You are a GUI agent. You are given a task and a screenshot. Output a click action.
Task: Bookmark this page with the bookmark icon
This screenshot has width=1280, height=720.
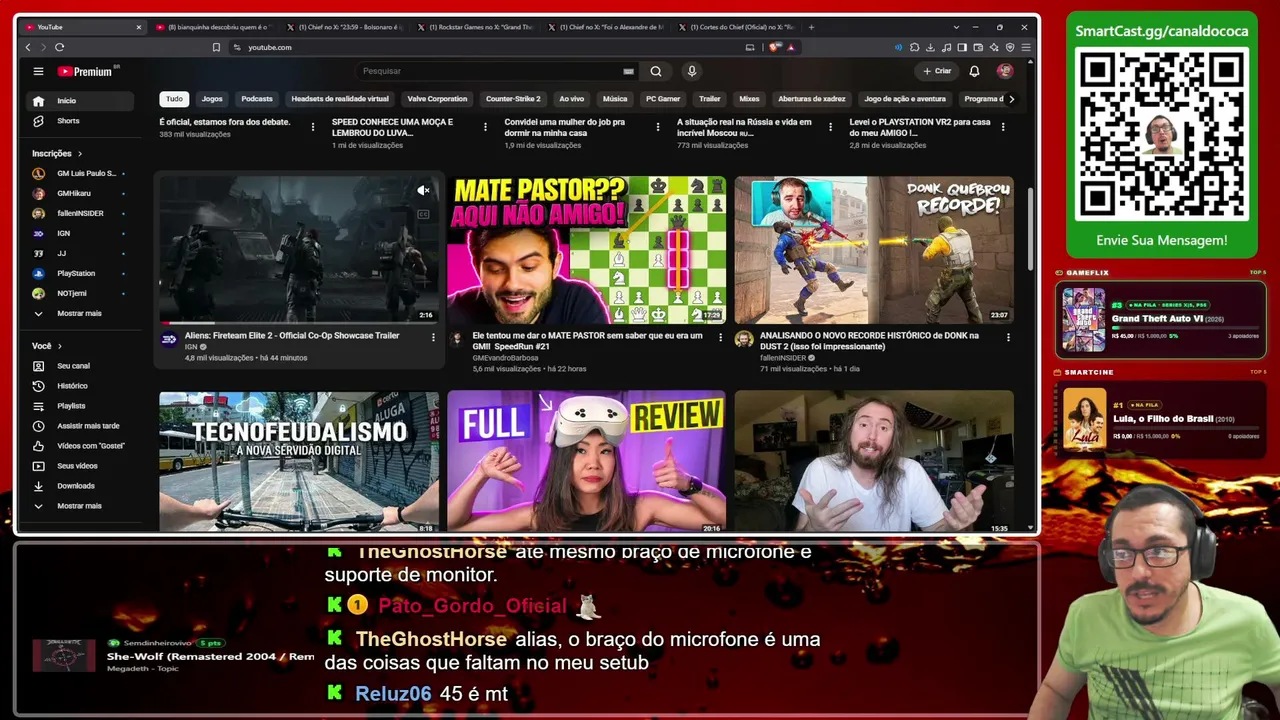tap(216, 47)
